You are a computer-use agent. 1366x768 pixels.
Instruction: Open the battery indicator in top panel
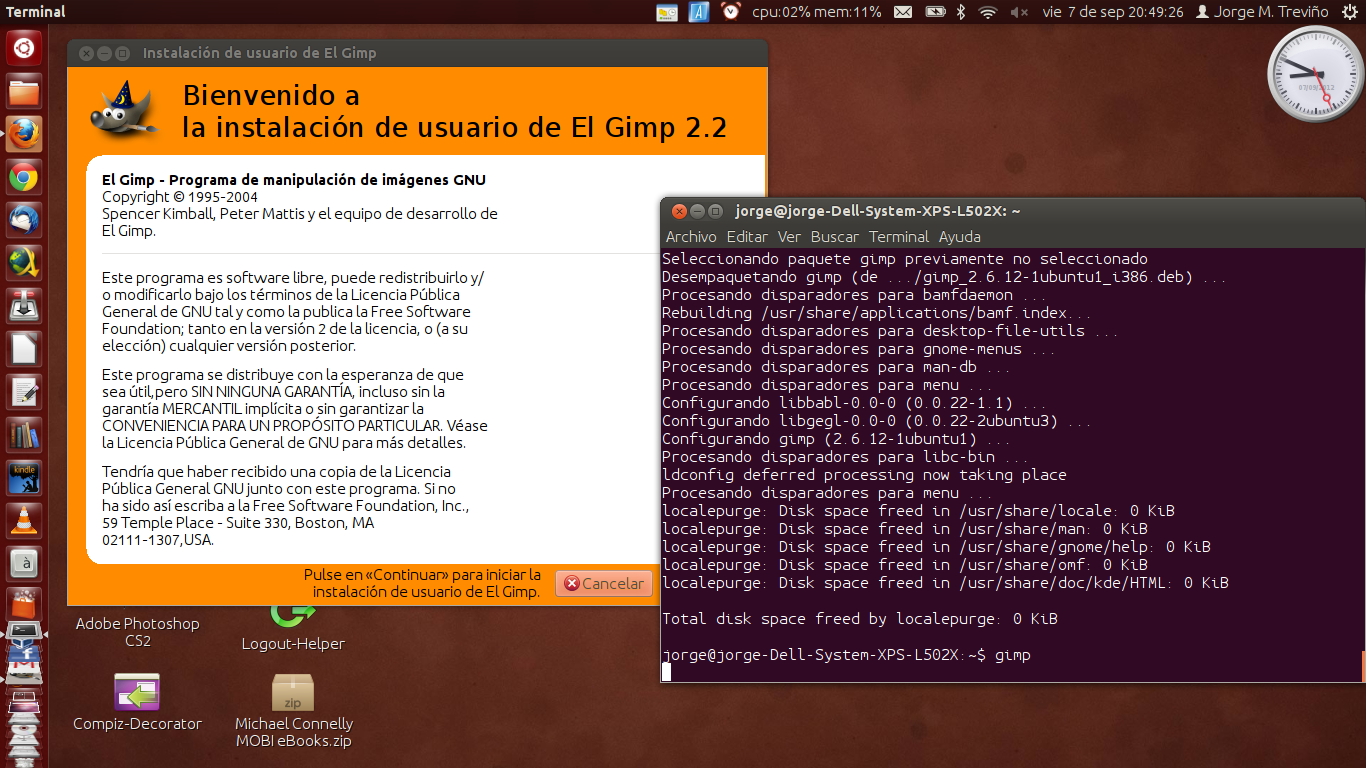(x=935, y=12)
